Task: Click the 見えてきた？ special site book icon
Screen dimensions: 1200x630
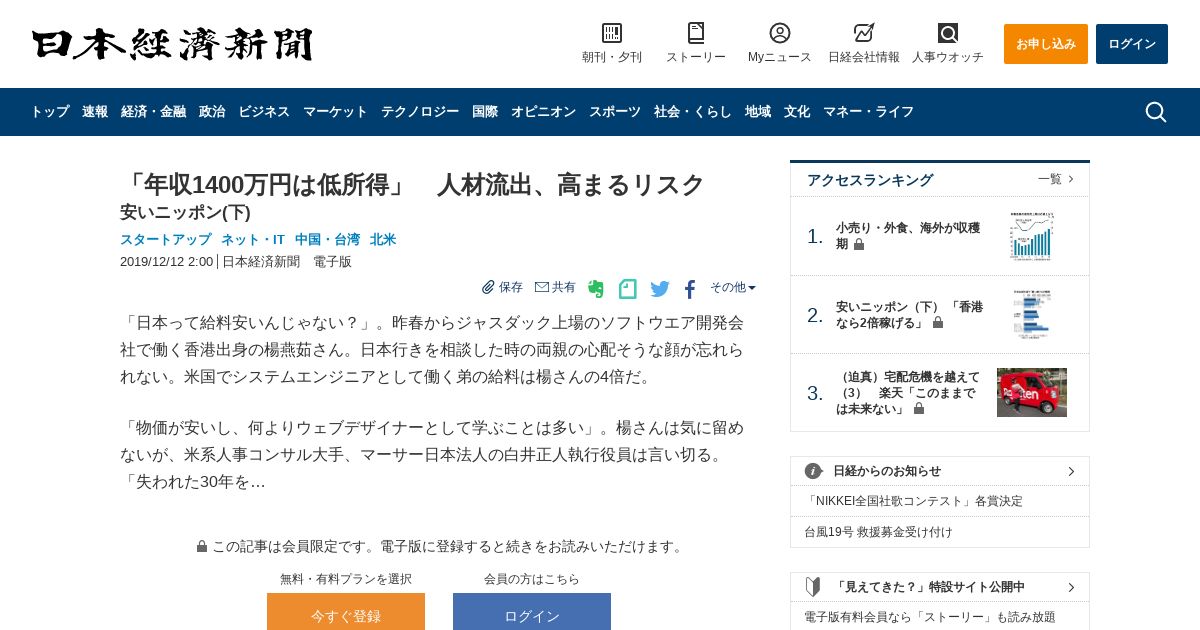Action: pos(814,587)
